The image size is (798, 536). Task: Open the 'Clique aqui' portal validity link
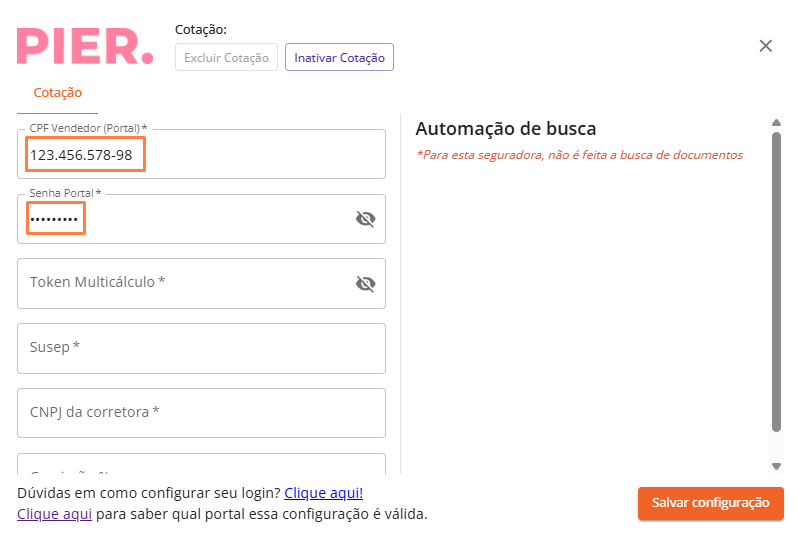point(54,514)
